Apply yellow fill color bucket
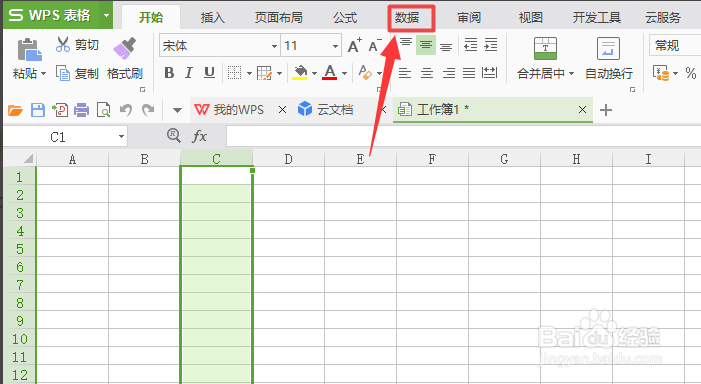The width and height of the screenshot is (701, 384). tap(300, 72)
